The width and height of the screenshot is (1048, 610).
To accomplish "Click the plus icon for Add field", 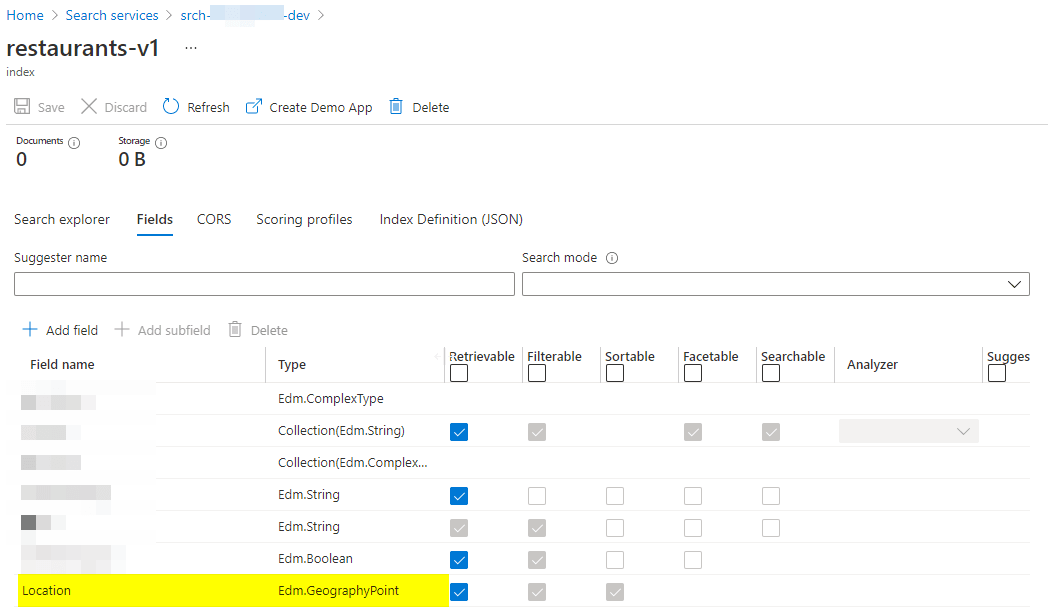I will coord(29,330).
